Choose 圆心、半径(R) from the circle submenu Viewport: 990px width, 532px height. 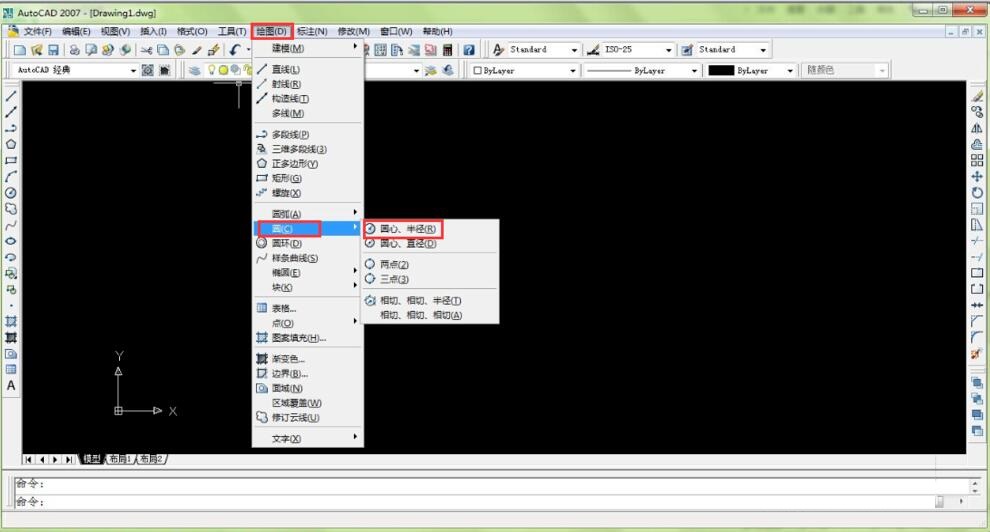tap(407, 229)
